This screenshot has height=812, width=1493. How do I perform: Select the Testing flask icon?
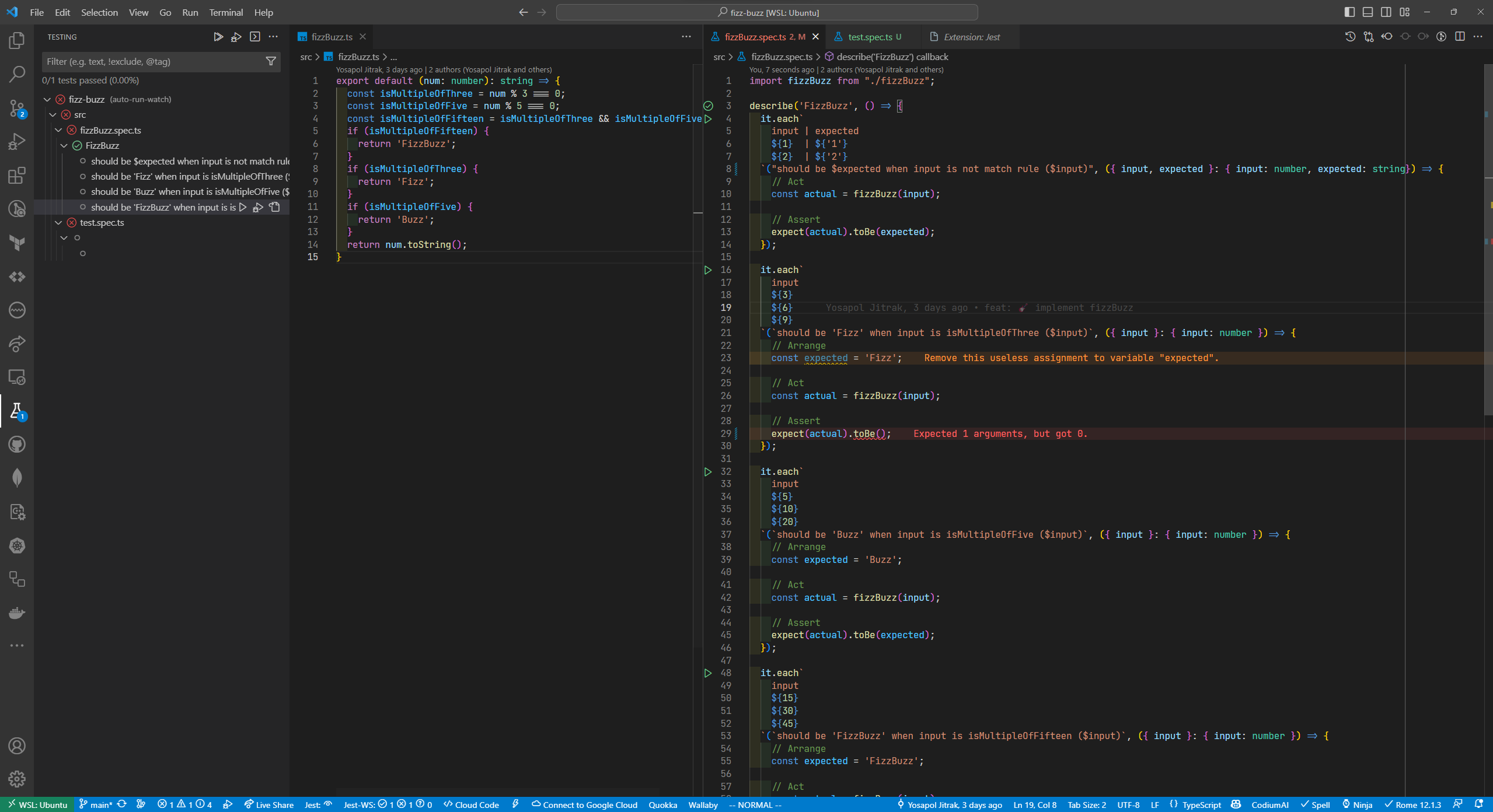click(17, 412)
